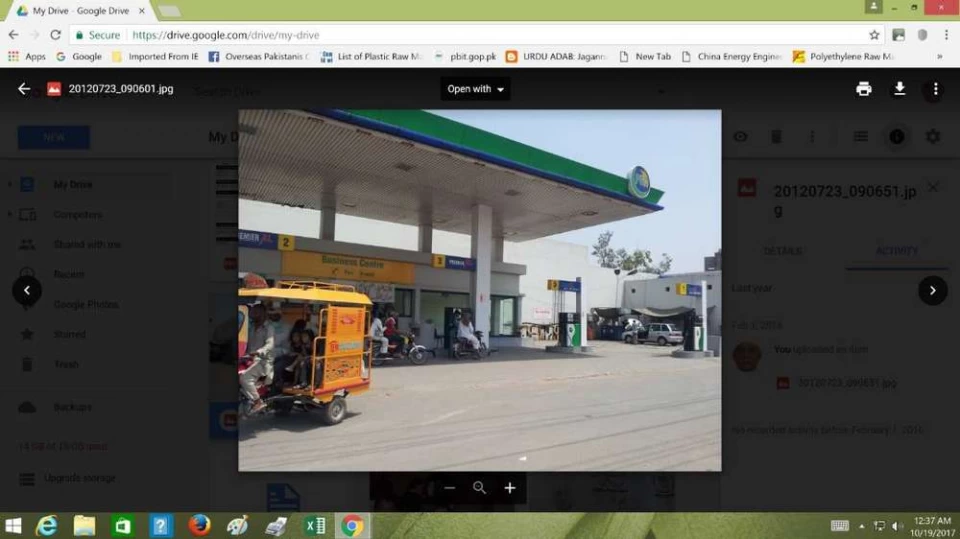Open 20120723_090651.jpg in the activity list
The image size is (960, 539).
pyautogui.click(x=846, y=383)
